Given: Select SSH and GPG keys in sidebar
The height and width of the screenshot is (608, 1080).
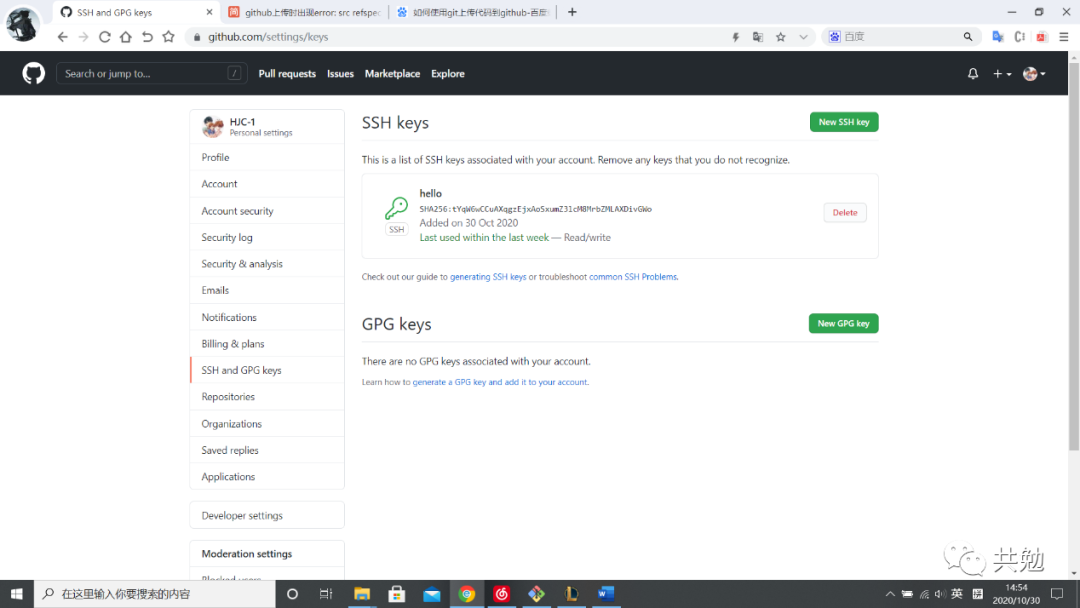Looking at the screenshot, I should click(x=267, y=370).
